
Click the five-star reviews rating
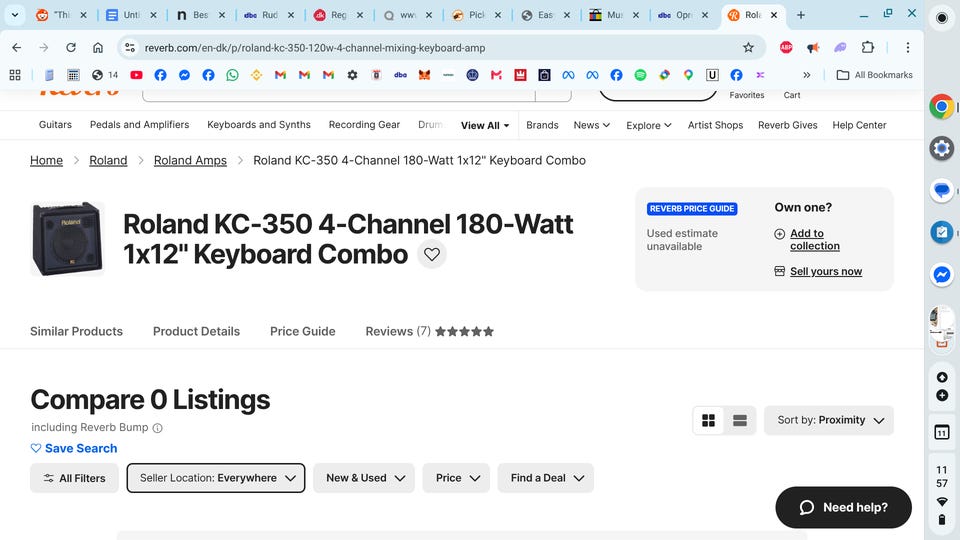[x=464, y=331]
